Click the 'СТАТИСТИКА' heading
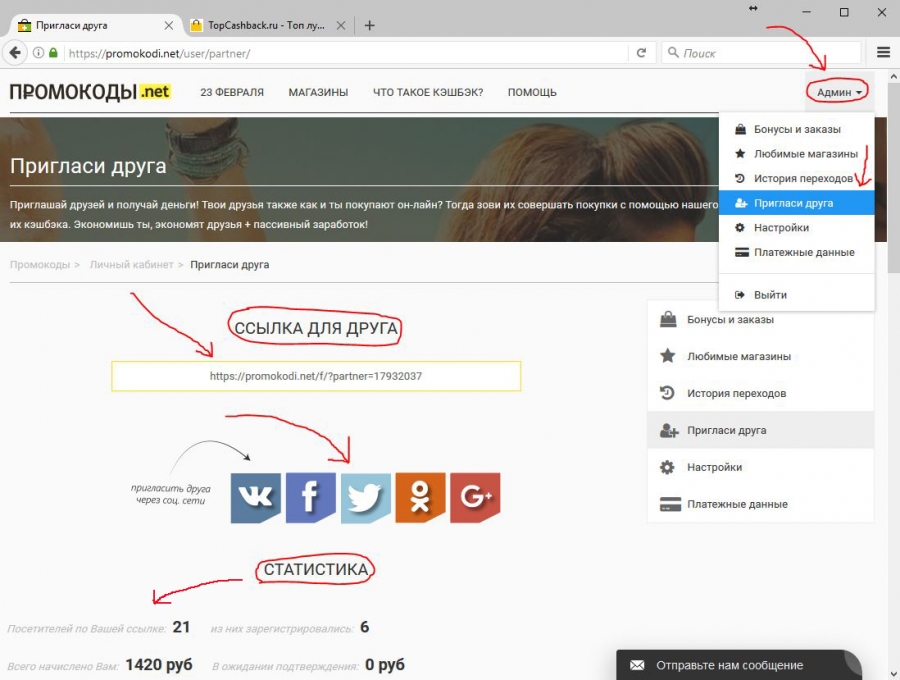Viewport: 900px width, 680px height. click(x=316, y=569)
